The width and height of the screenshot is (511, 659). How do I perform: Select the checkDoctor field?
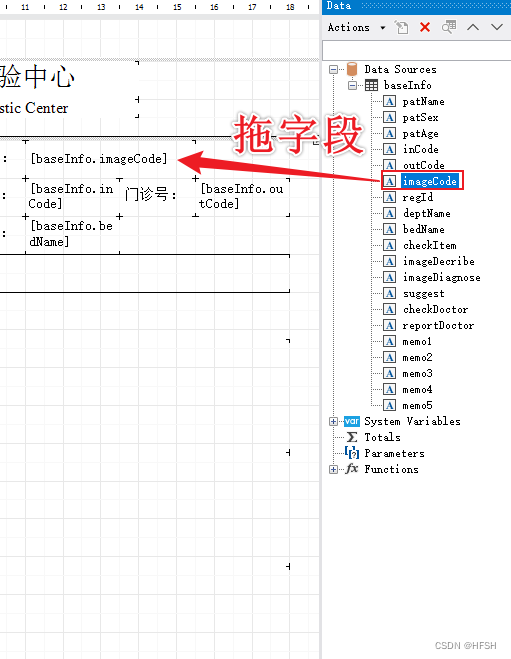pos(435,310)
